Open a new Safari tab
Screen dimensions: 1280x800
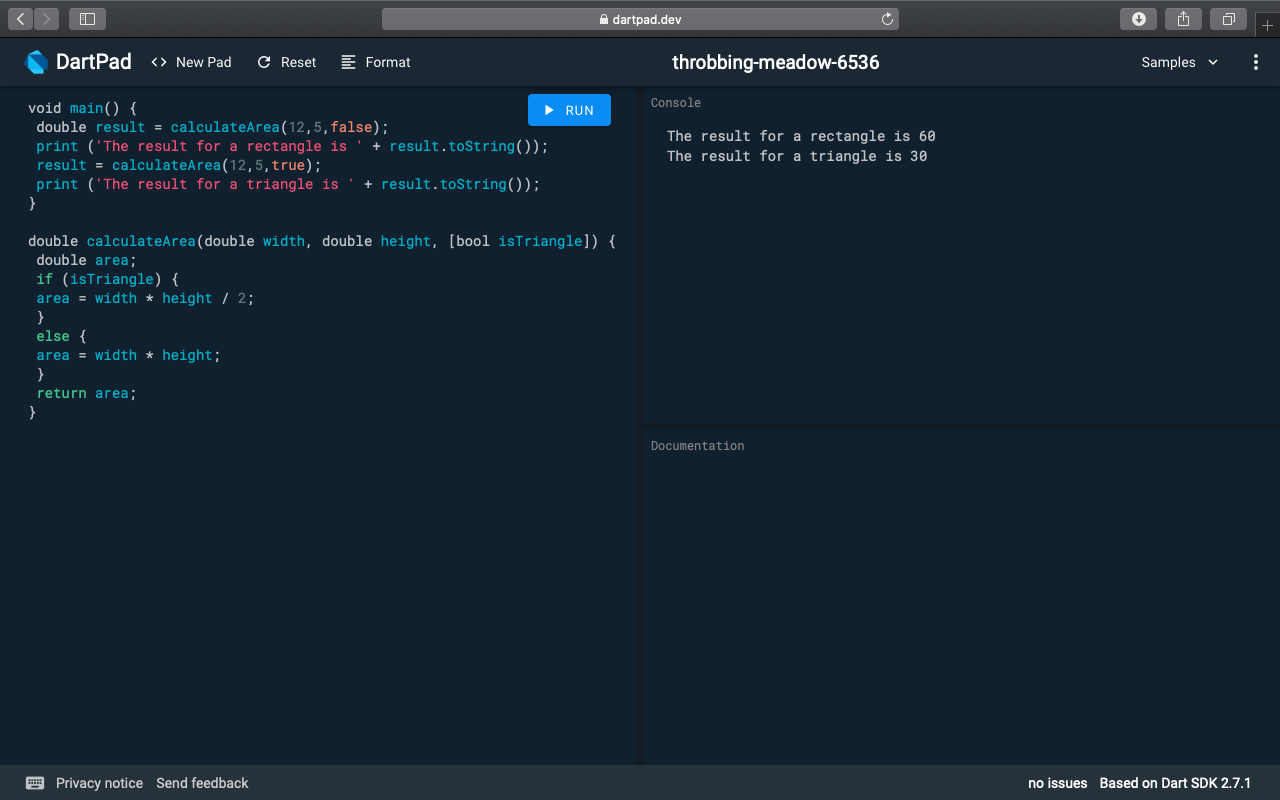click(1267, 25)
